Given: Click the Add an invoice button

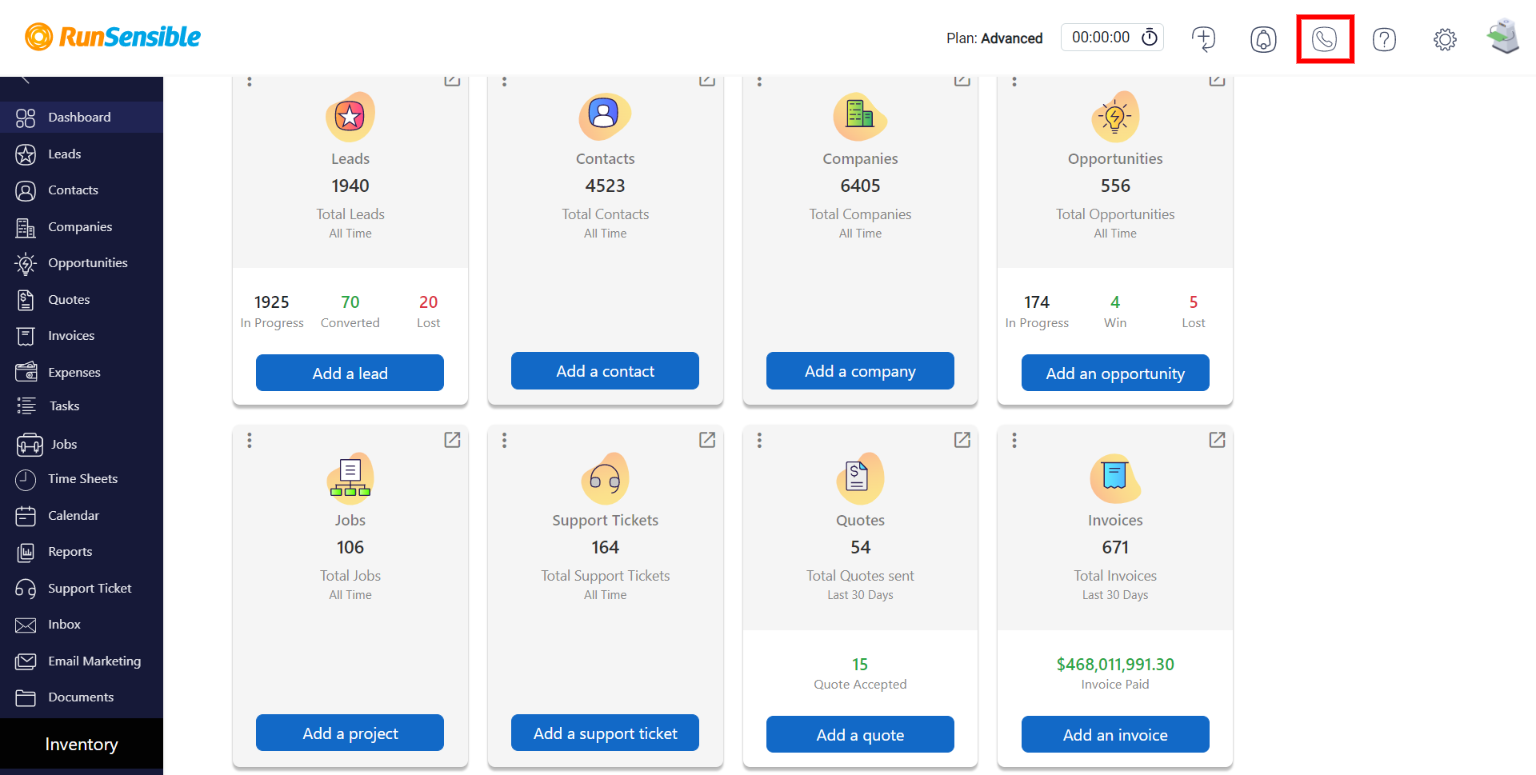Looking at the screenshot, I should (1115, 735).
